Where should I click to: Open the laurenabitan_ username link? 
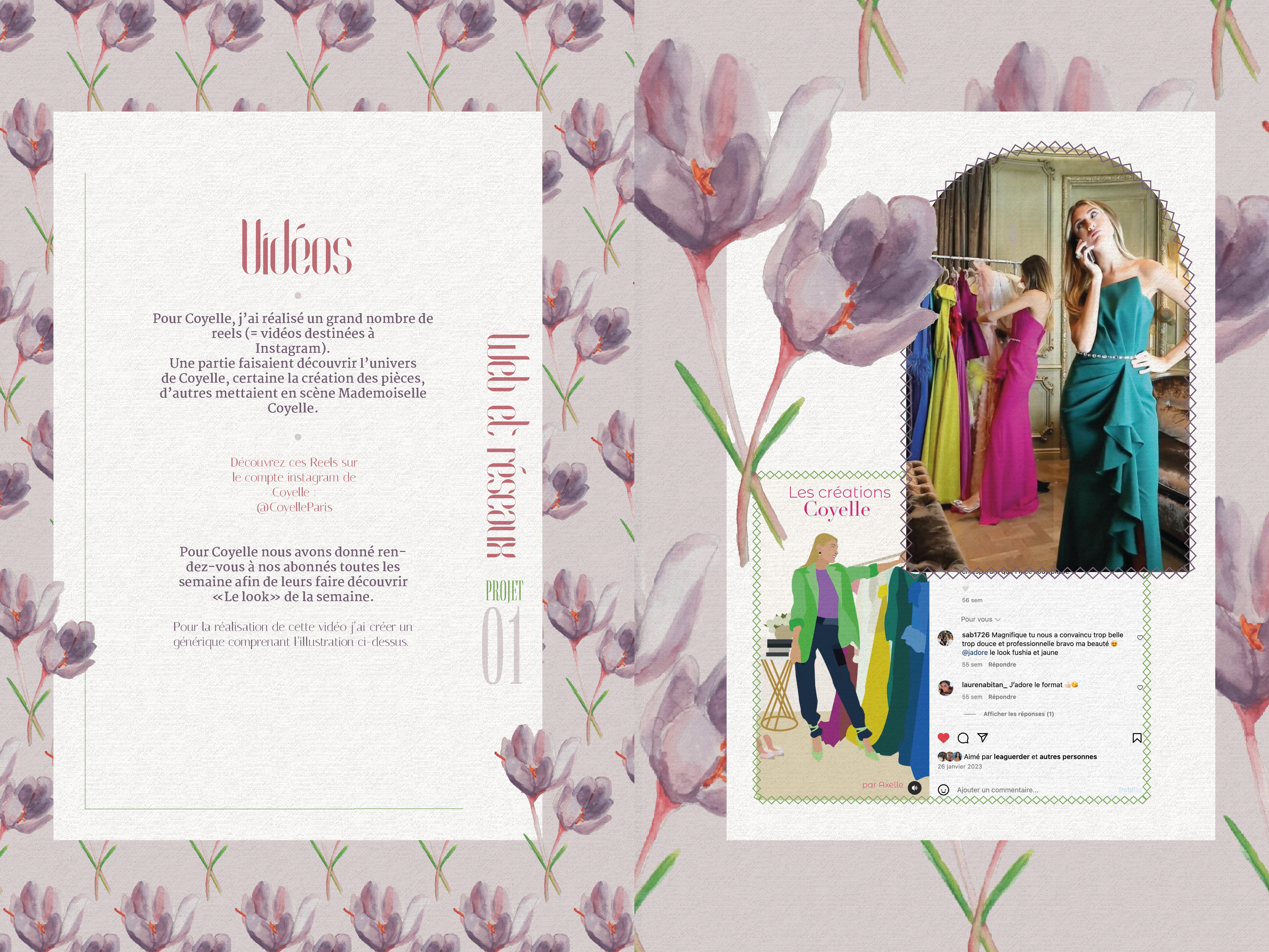(x=984, y=685)
